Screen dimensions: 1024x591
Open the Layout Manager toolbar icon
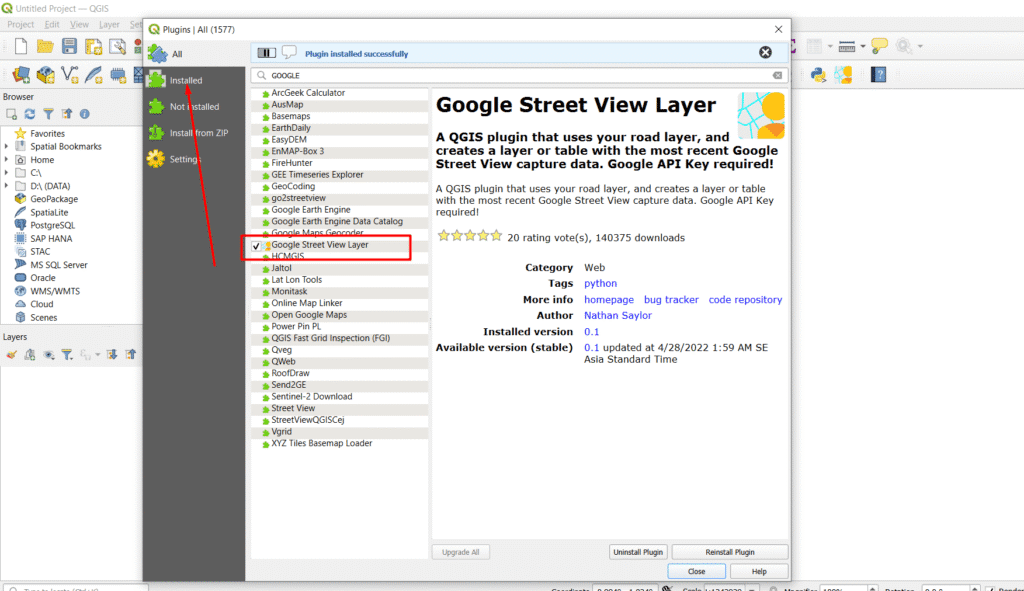pyautogui.click(x=118, y=46)
